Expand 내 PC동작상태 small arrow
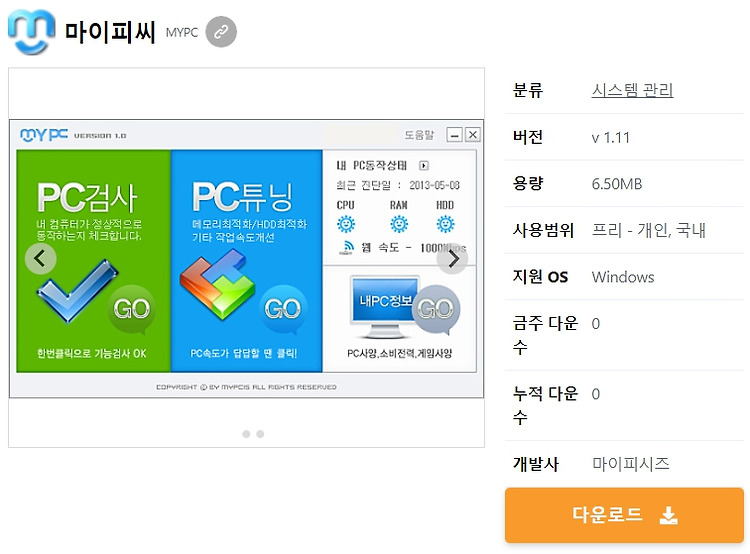Viewport: 750px width, 554px height. 424,166
